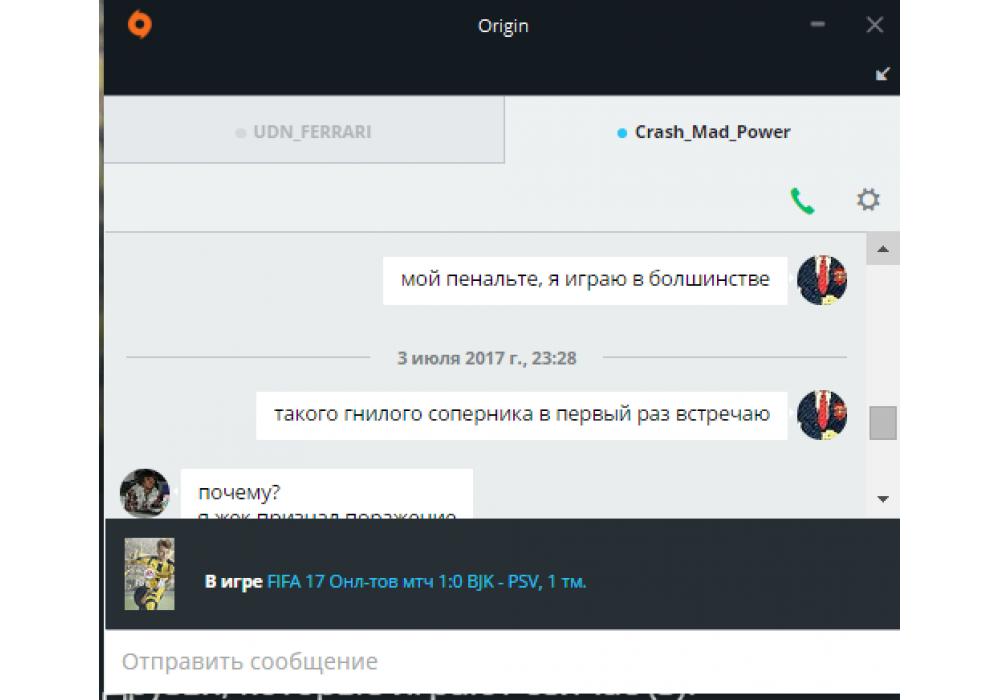Click the 'такого гнилого соперника' message bubble
This screenshot has height=700, width=1000.
[x=522, y=415]
